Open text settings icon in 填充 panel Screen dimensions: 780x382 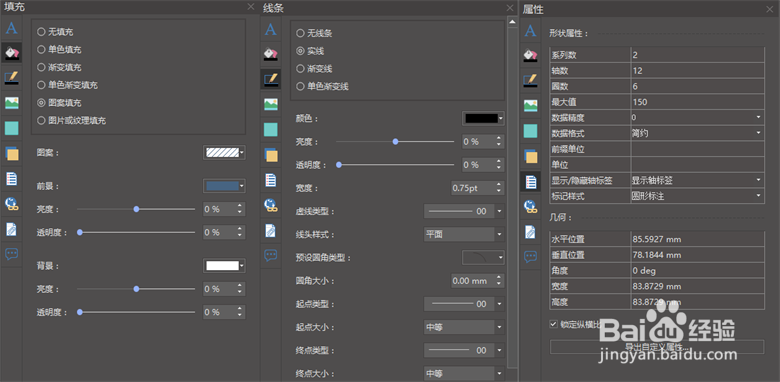11,28
